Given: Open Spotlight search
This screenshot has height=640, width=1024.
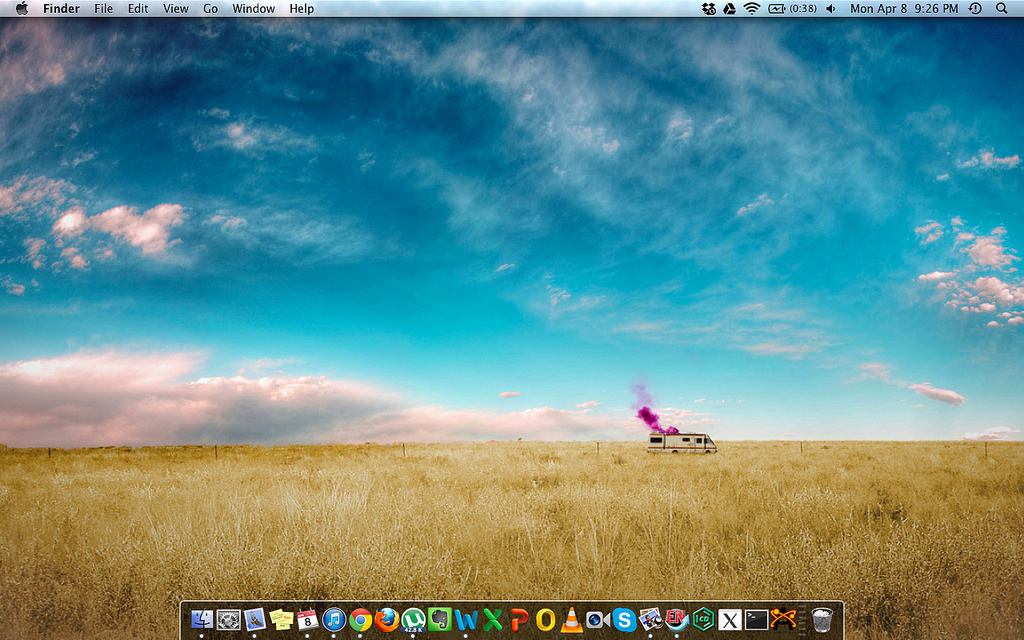Looking at the screenshot, I should pos(1002,8).
